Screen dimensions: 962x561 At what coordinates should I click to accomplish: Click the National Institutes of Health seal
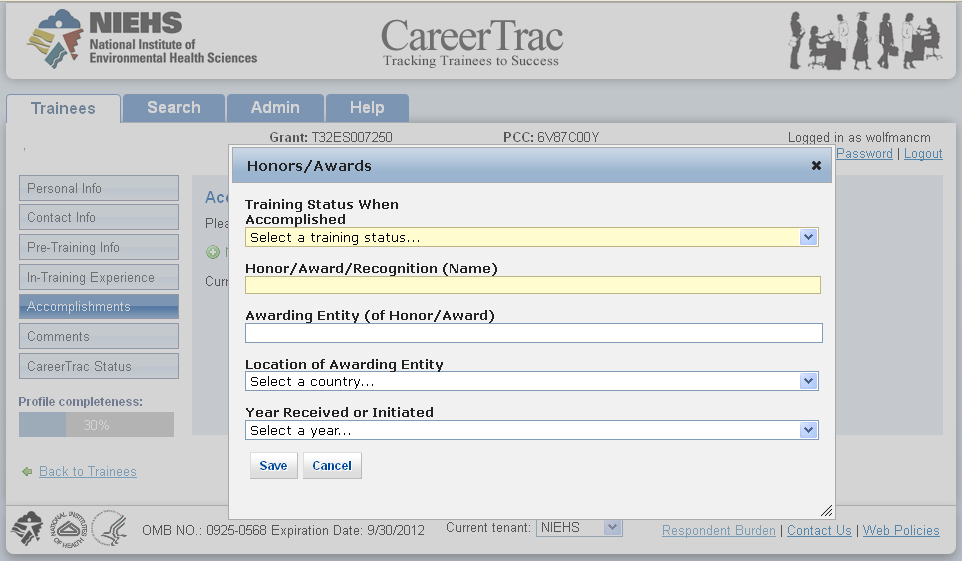68,529
